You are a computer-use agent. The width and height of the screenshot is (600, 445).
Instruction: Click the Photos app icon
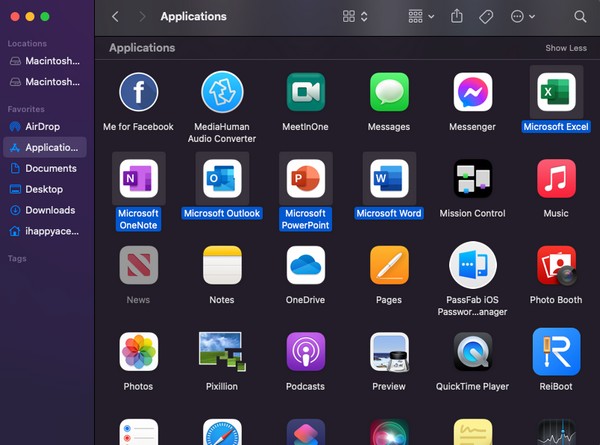coord(139,352)
